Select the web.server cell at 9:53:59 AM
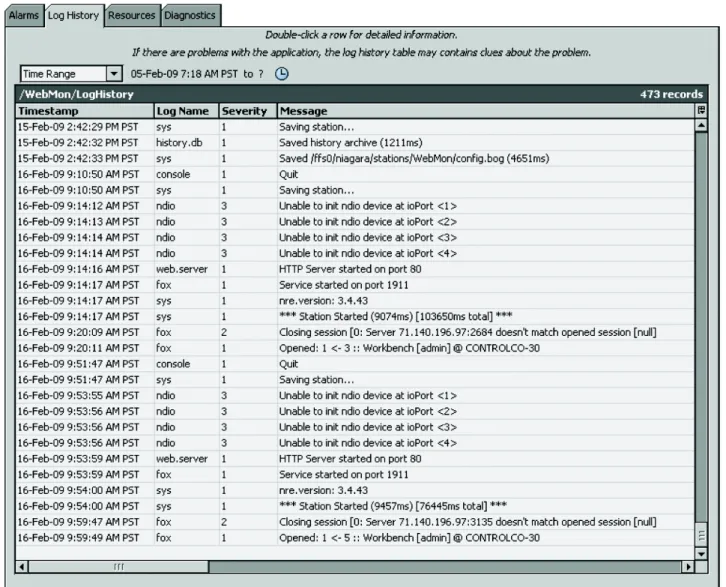Image resolution: width=726 pixels, height=587 pixels. (x=186, y=459)
